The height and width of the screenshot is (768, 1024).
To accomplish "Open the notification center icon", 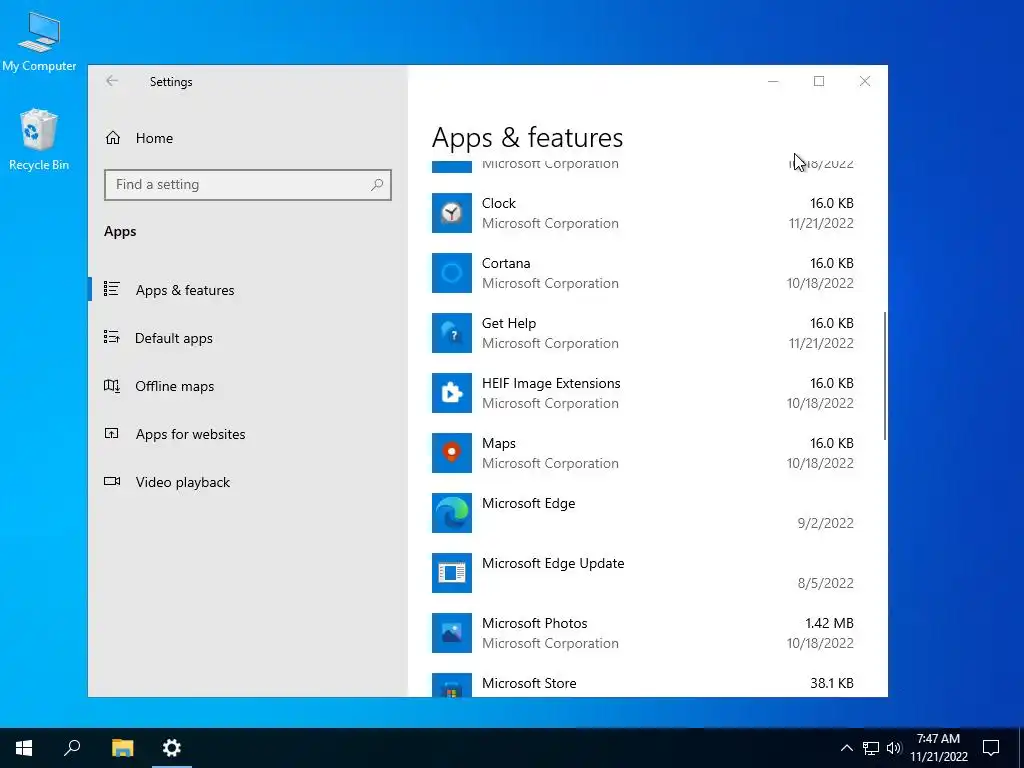I will 991,748.
